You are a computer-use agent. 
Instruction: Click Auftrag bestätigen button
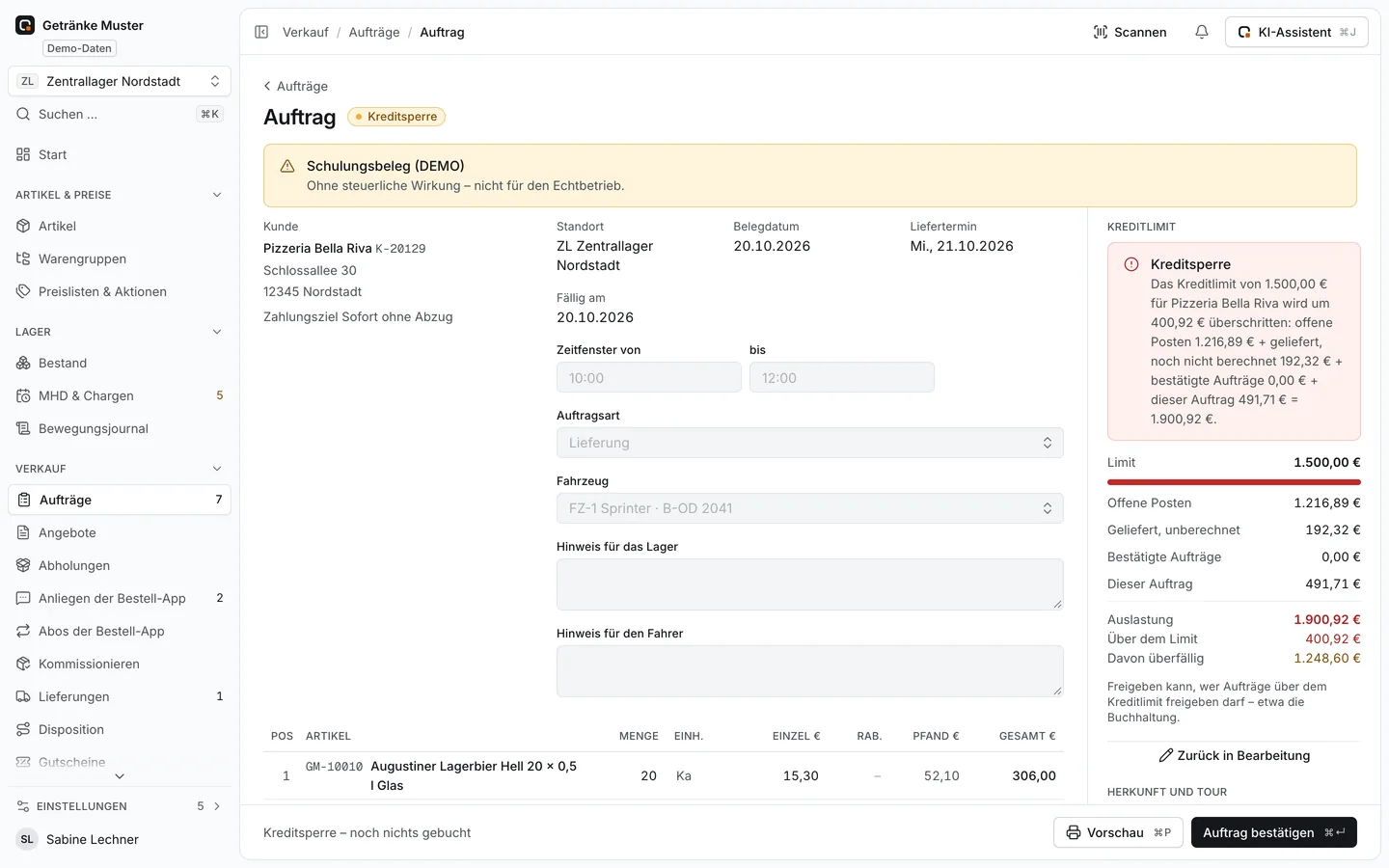[x=1273, y=832]
